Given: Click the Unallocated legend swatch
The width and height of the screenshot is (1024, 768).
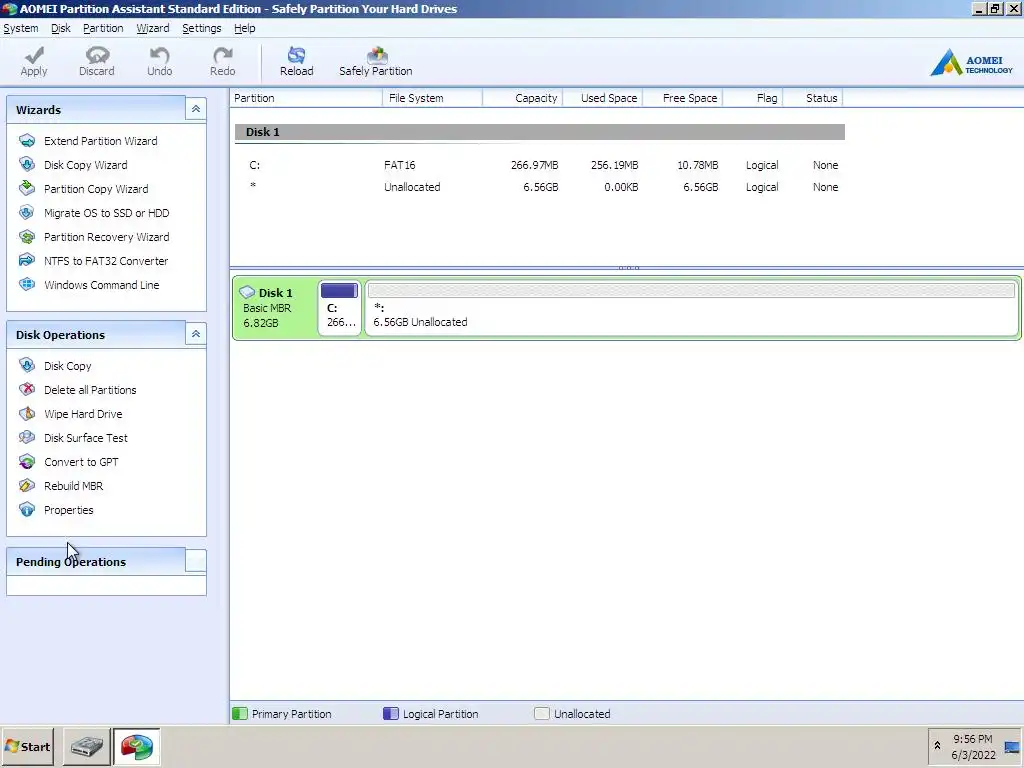Looking at the screenshot, I should coord(541,713).
